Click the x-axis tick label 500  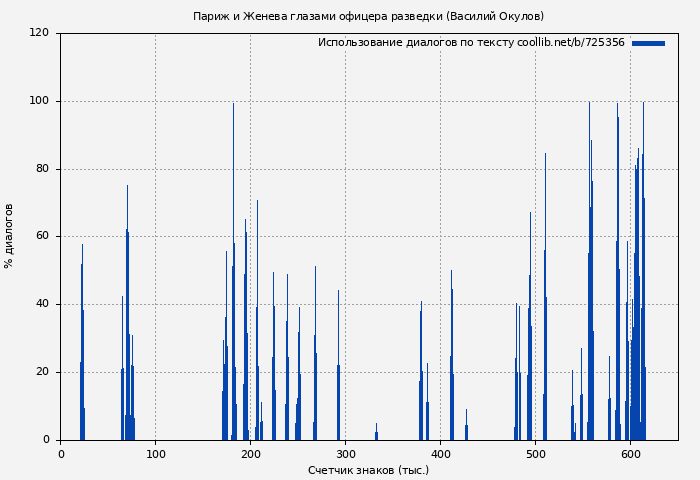[x=535, y=454]
